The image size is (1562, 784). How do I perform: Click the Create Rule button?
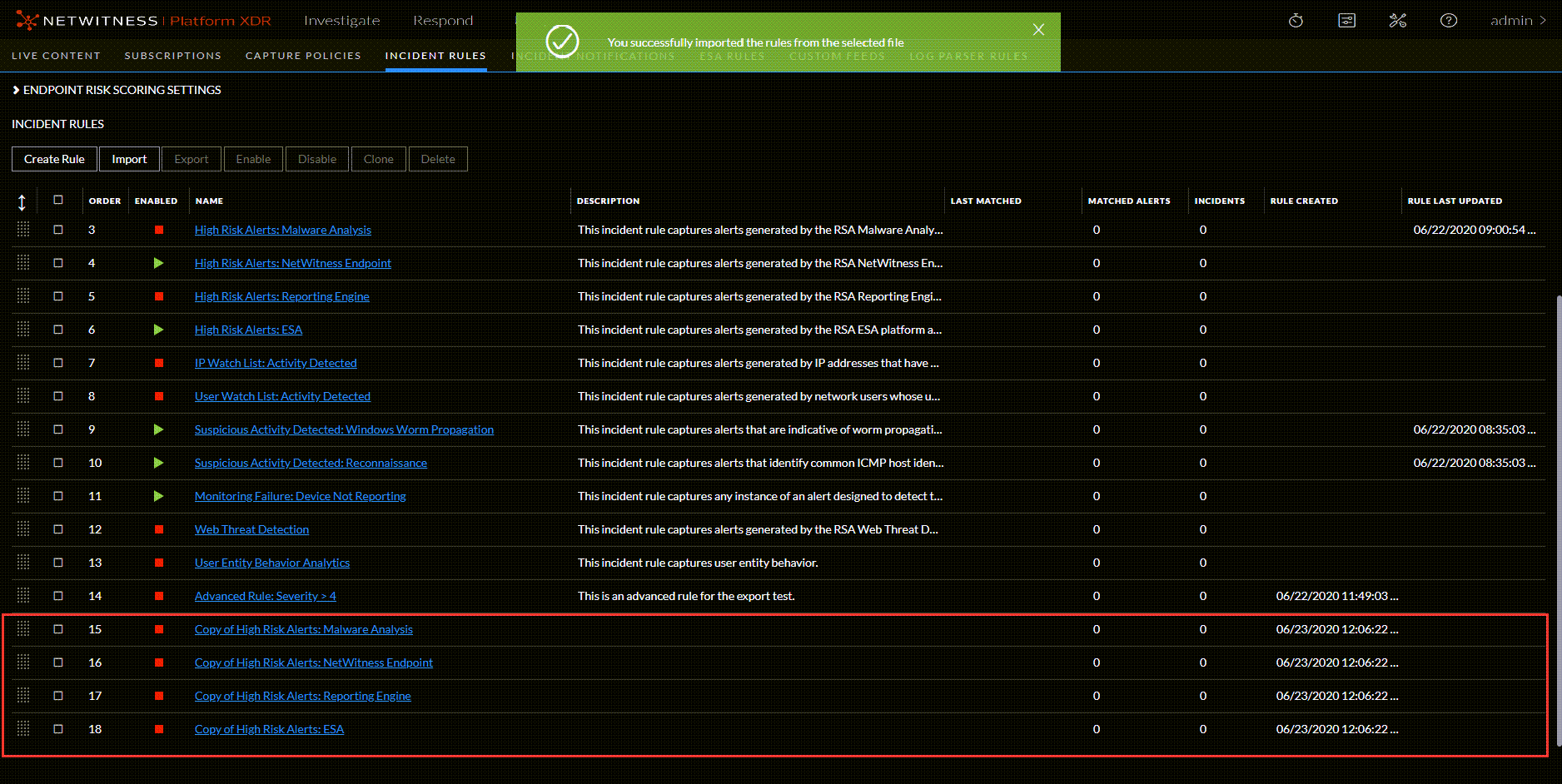pyautogui.click(x=53, y=159)
